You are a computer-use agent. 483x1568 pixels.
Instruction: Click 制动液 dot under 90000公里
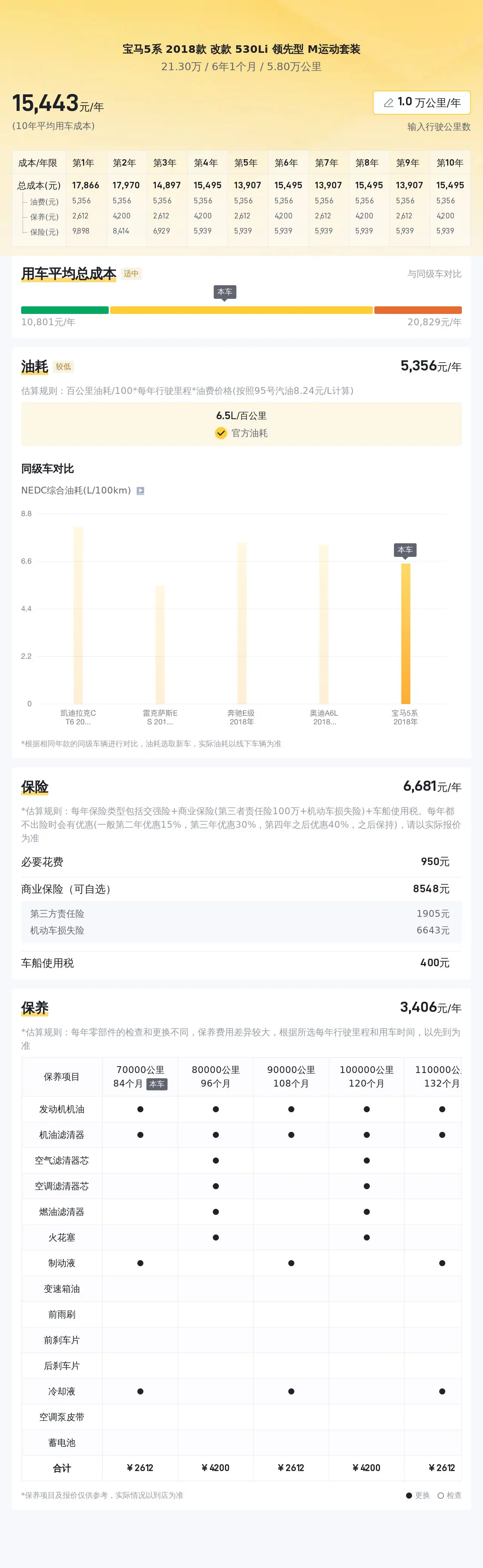291,1263
